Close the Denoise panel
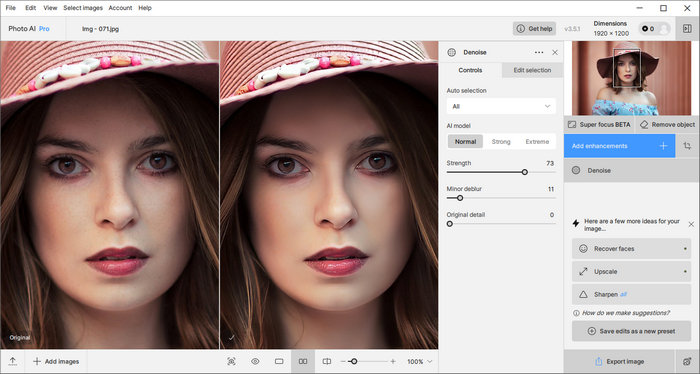This screenshot has width=700, height=374. [555, 52]
